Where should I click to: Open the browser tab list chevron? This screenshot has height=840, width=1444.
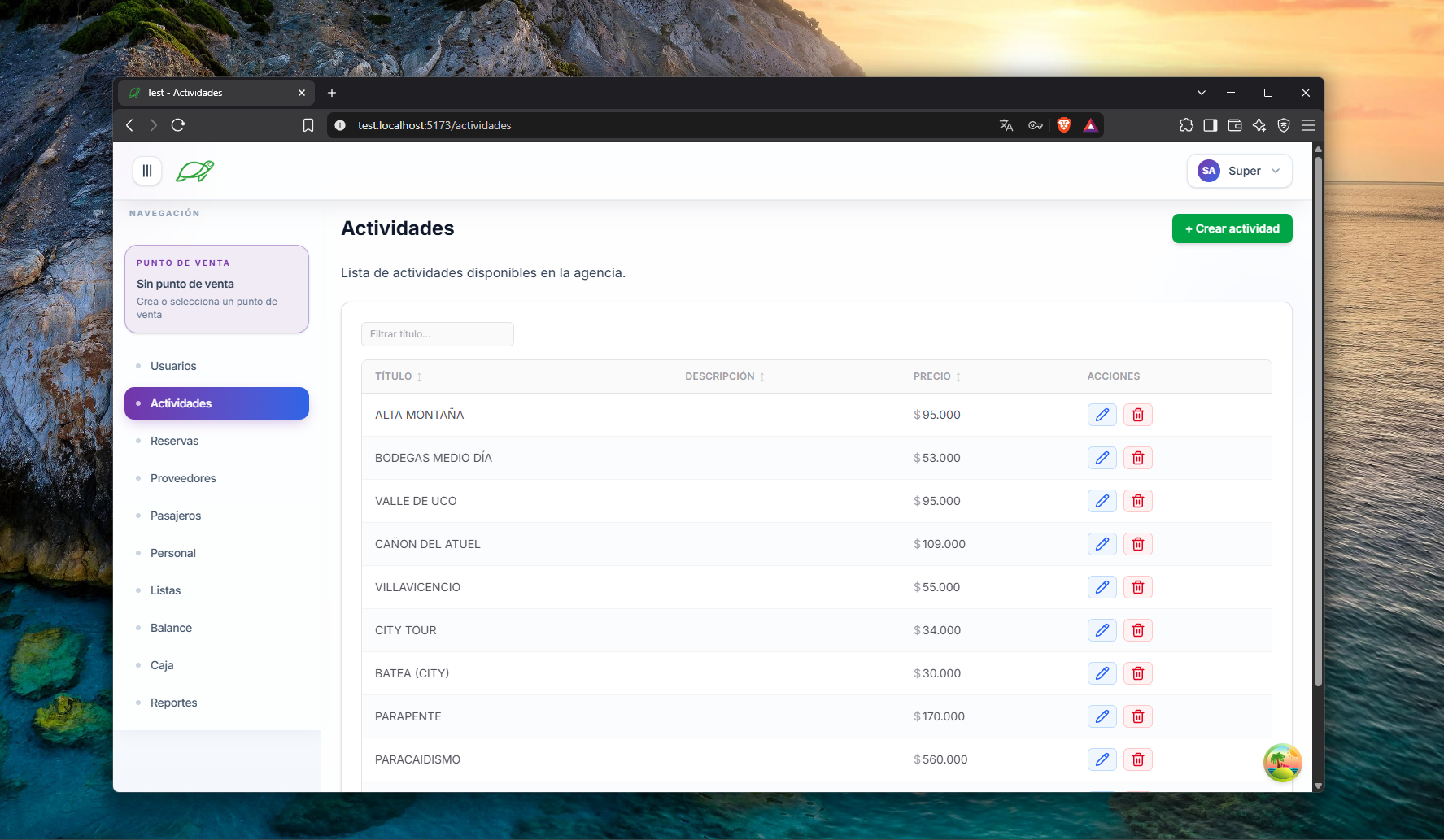point(1202,93)
